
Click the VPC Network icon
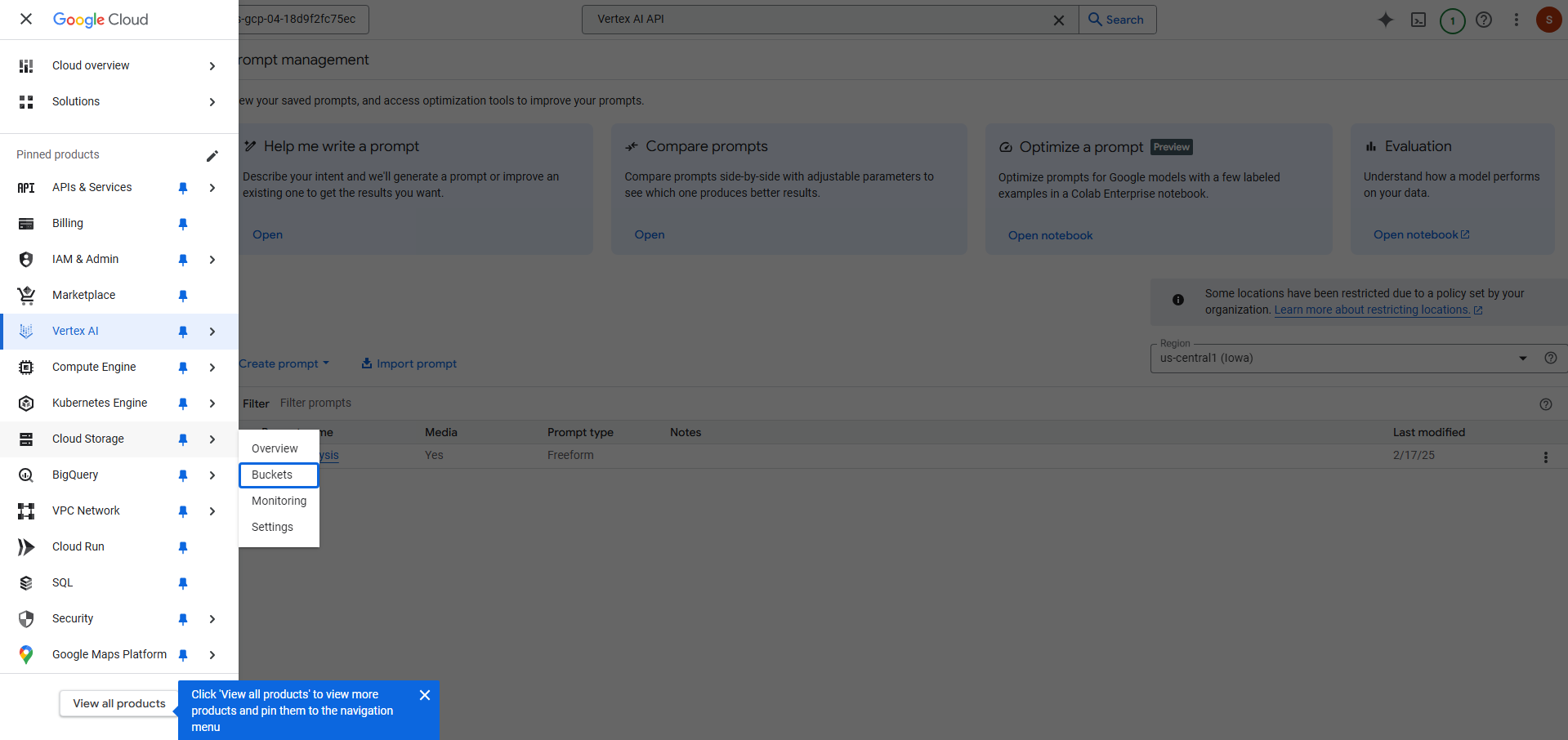coord(26,511)
